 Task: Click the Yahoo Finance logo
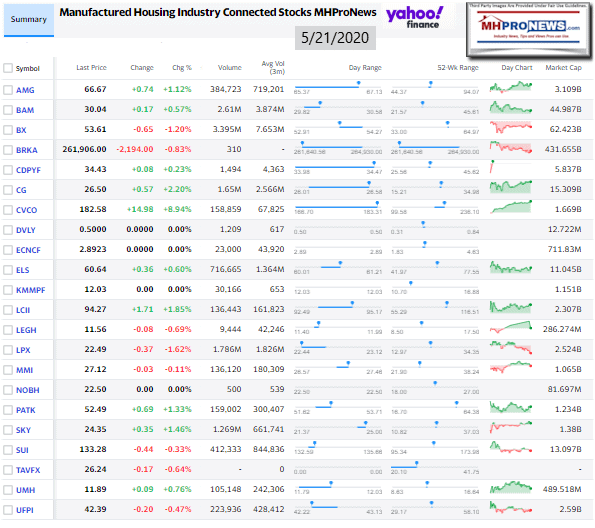click(x=414, y=17)
